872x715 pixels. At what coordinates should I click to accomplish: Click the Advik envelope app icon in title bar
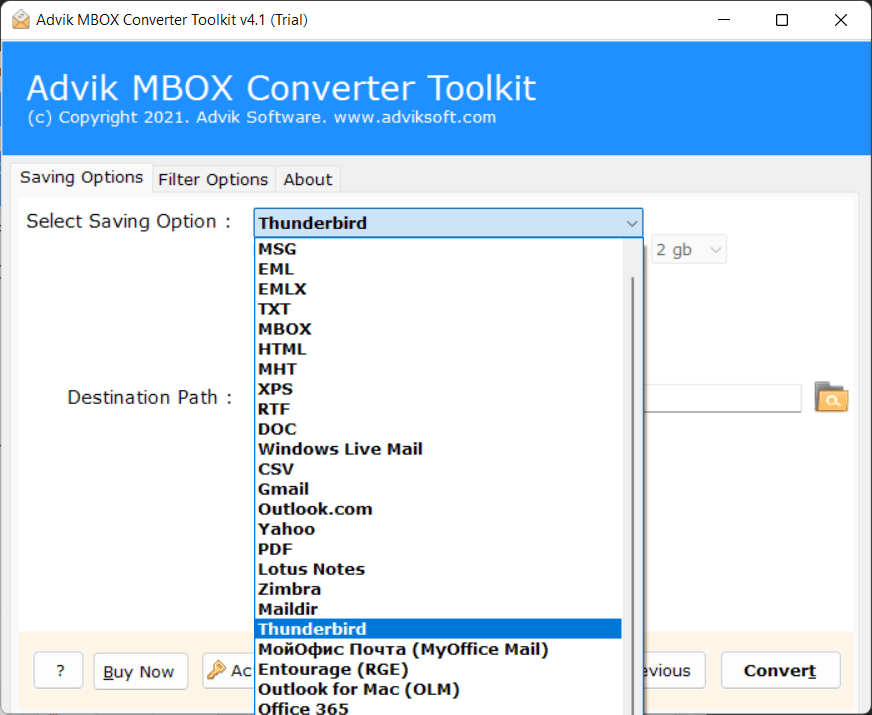21,20
